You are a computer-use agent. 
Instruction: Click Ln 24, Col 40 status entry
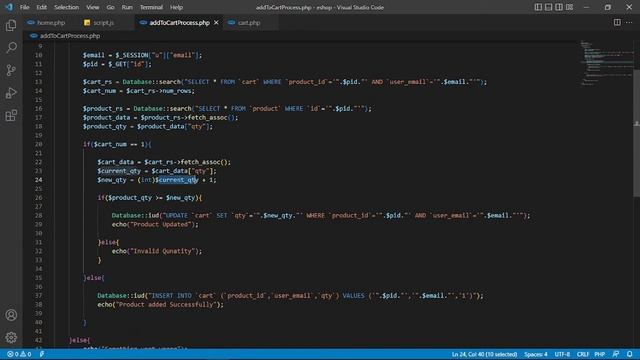(484, 354)
